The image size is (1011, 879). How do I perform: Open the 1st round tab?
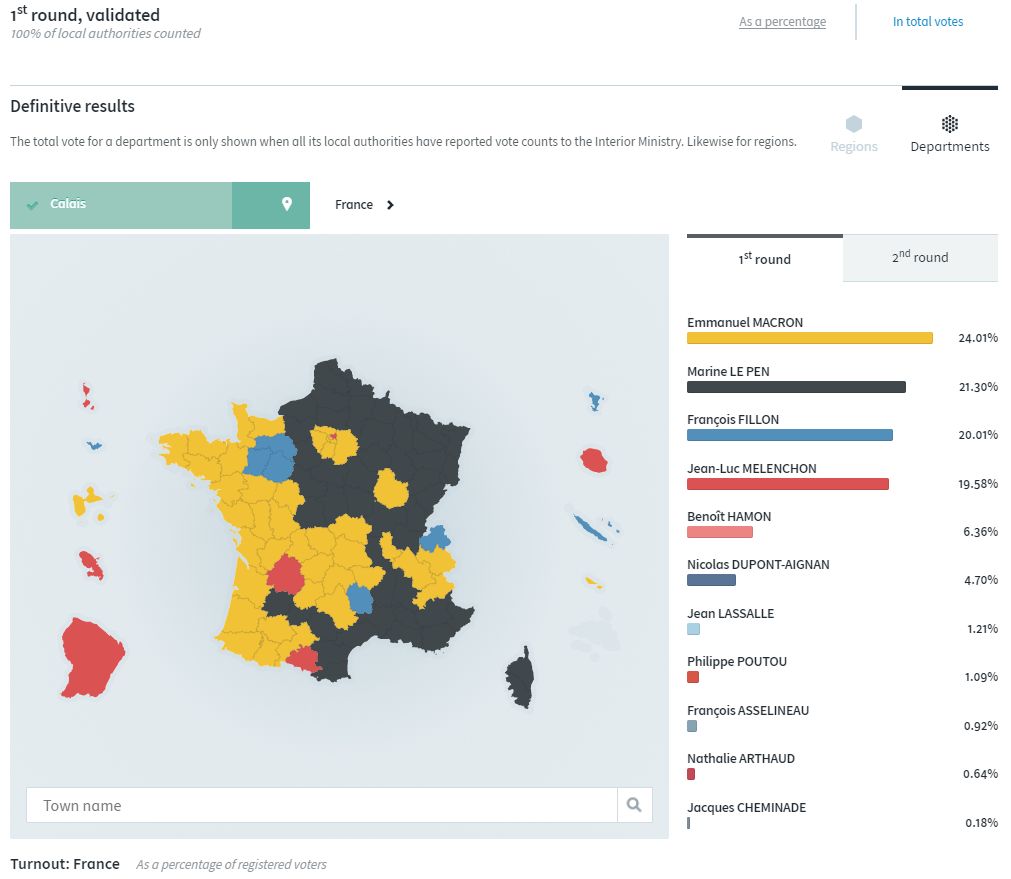[x=764, y=258]
